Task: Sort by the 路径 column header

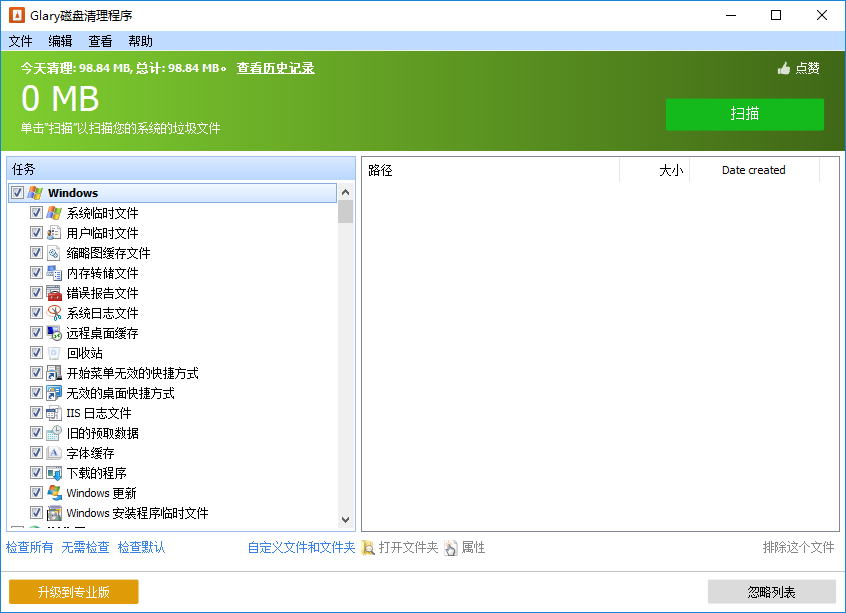Action: coord(490,170)
